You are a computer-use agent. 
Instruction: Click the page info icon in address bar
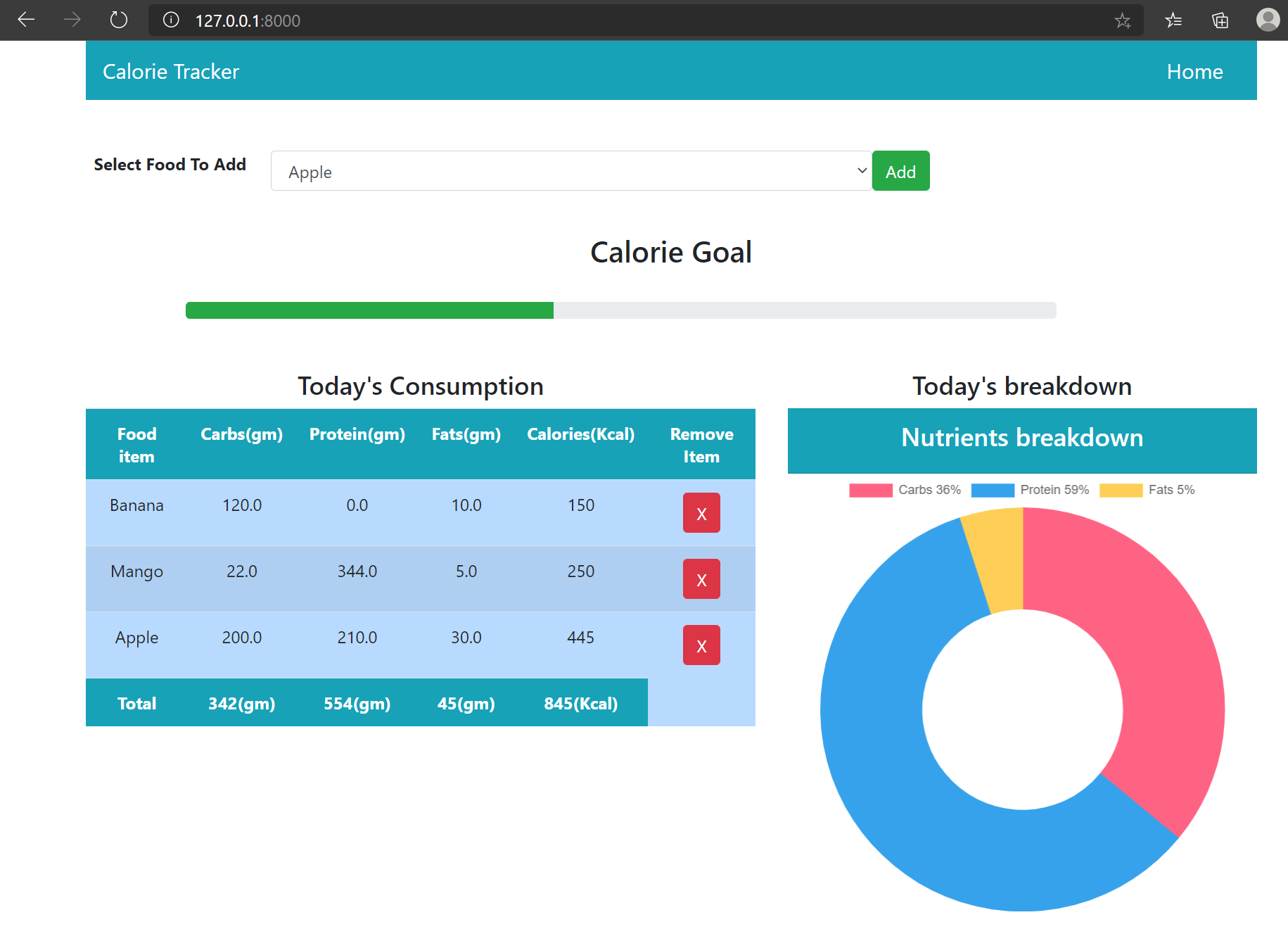(x=170, y=20)
